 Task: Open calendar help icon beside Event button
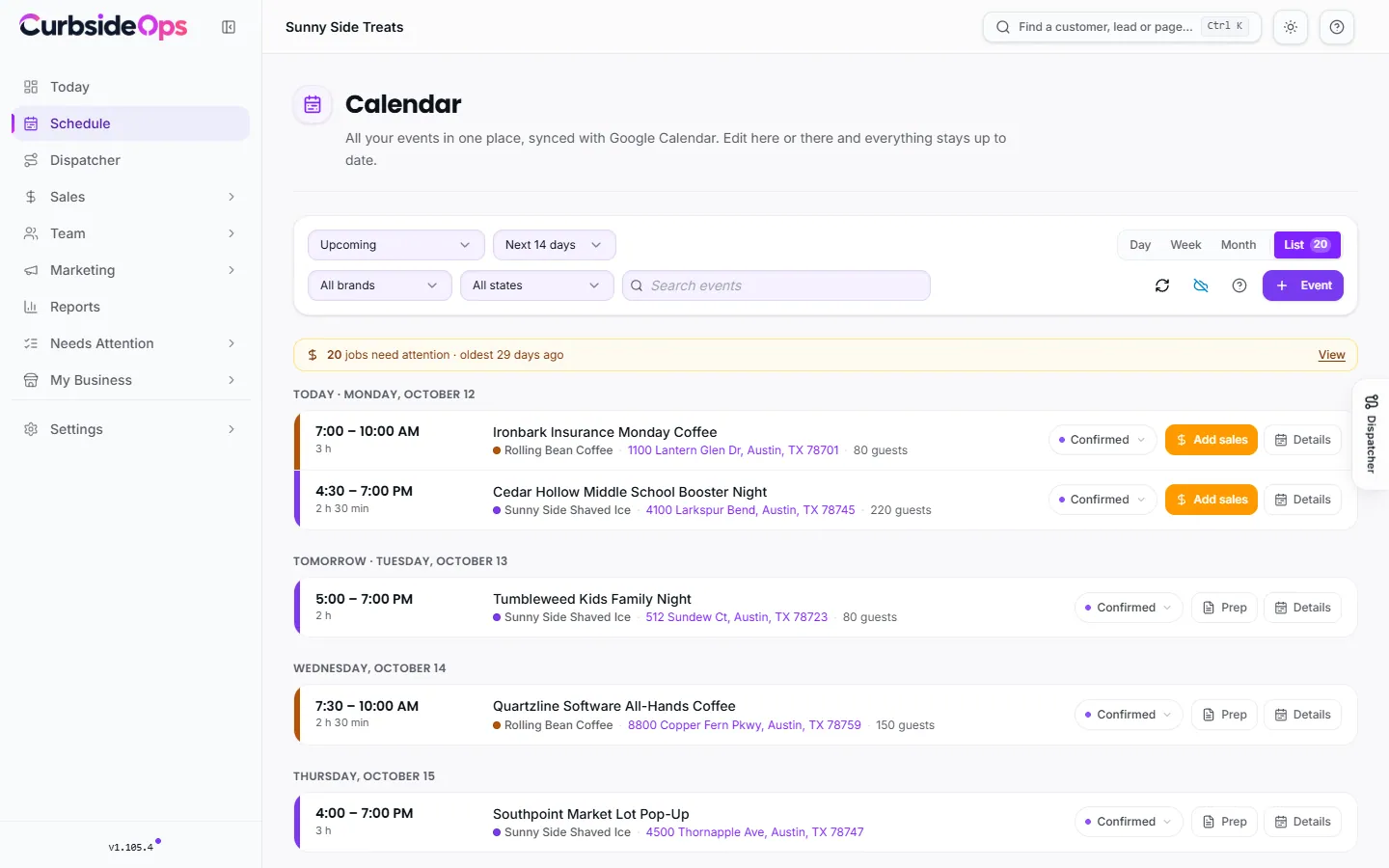pos(1239,285)
